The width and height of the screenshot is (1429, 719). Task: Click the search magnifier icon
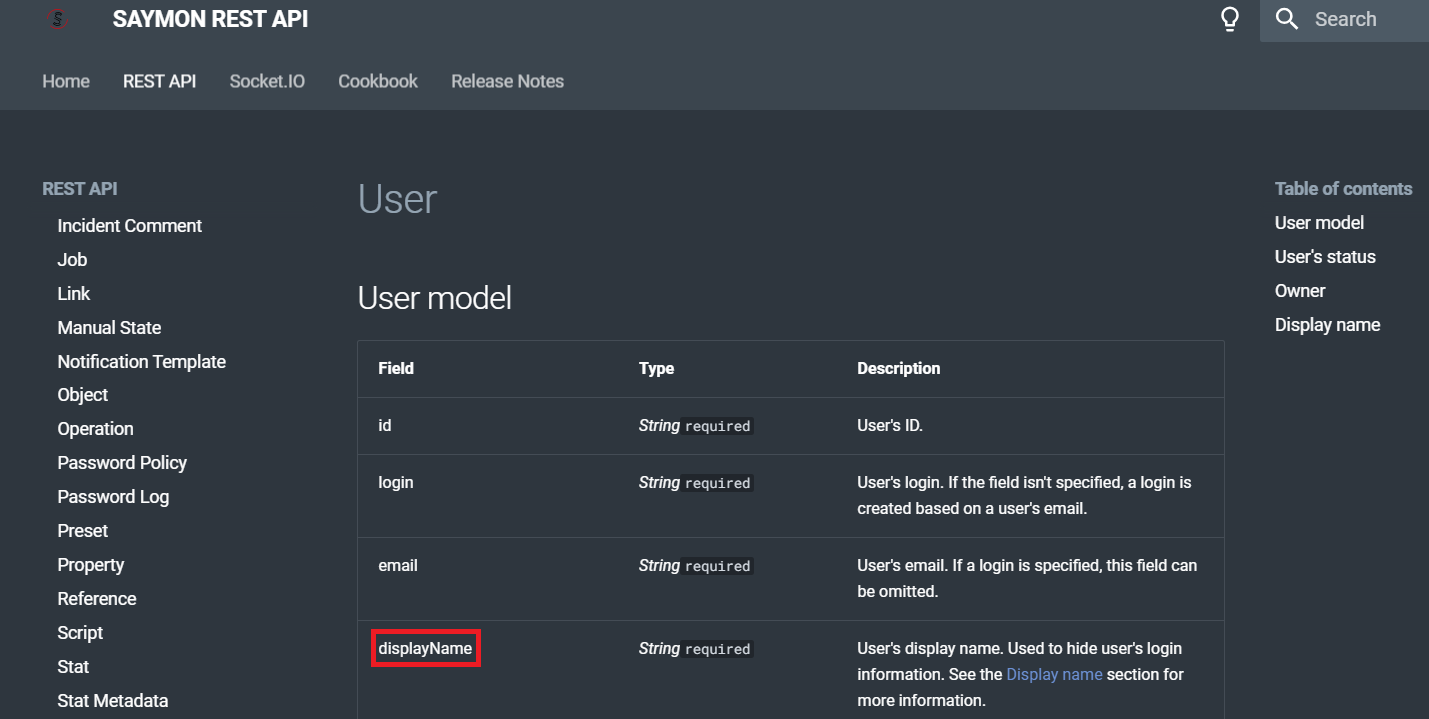point(1287,19)
